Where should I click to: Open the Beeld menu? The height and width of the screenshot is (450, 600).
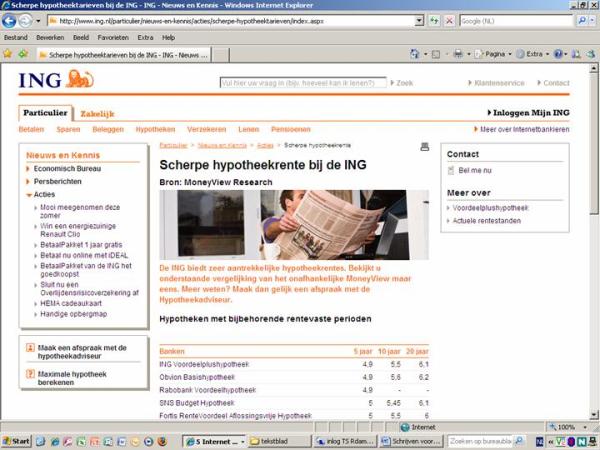point(81,38)
